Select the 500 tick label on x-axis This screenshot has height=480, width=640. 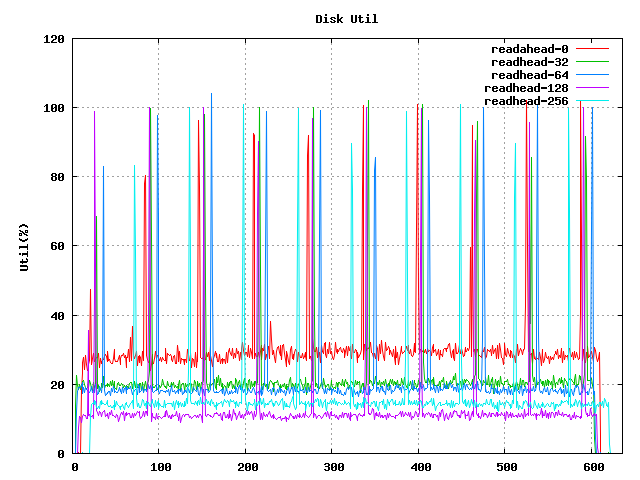coord(506,466)
